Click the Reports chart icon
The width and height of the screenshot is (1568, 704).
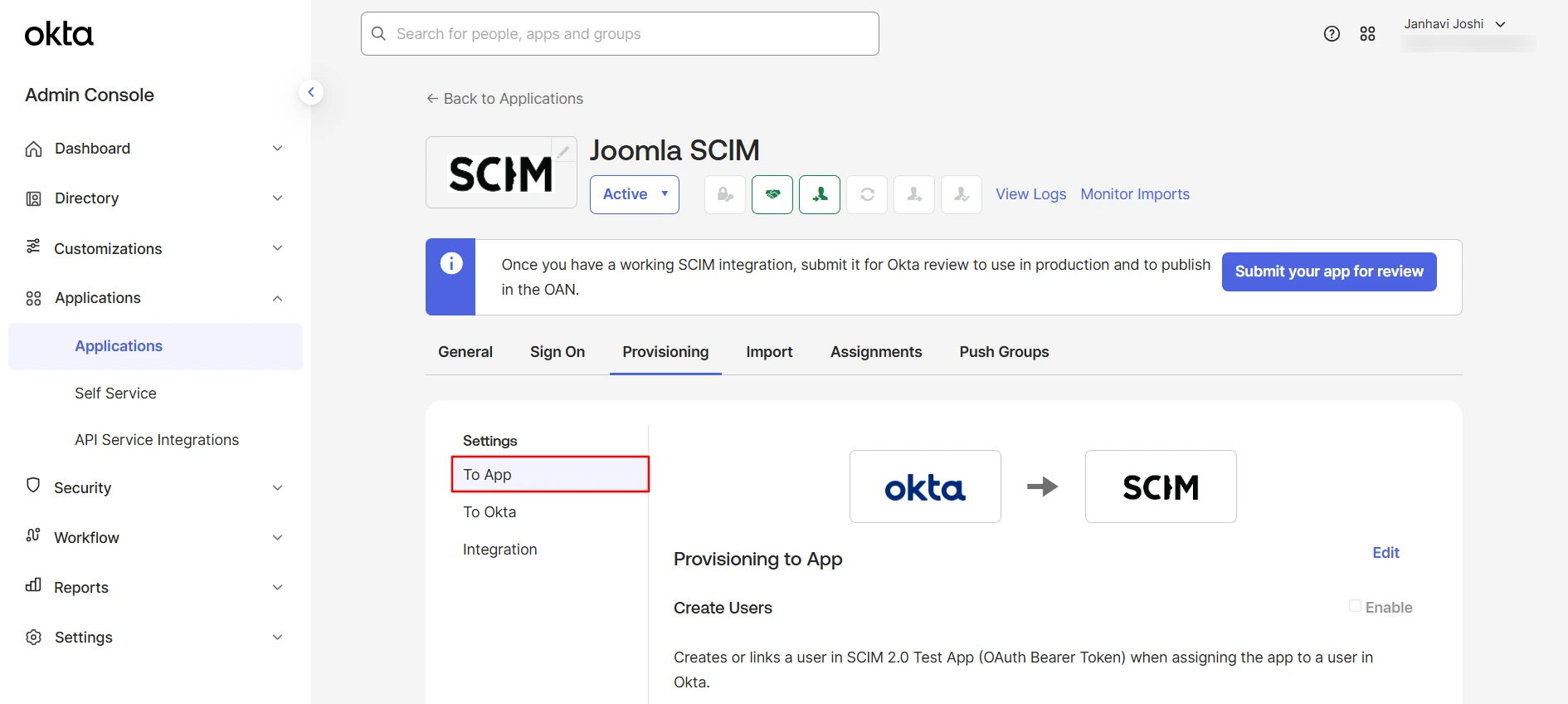point(33,585)
